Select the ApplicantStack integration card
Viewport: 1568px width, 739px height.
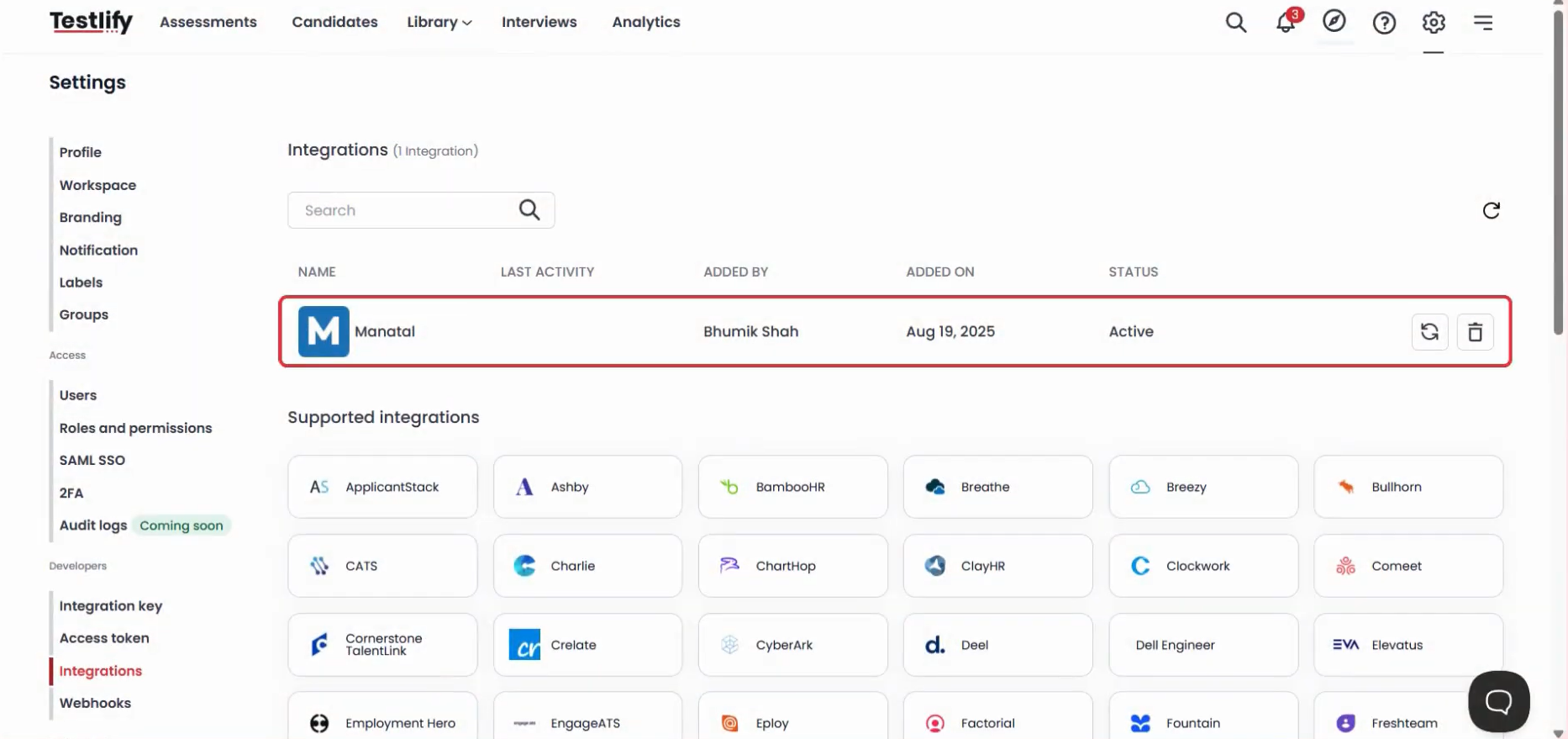click(382, 487)
